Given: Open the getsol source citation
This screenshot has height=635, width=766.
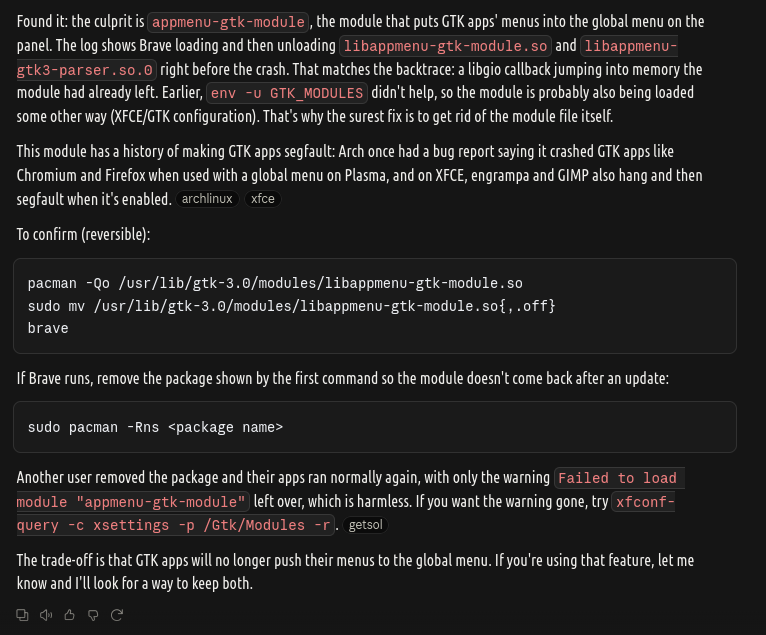Looking at the screenshot, I should tap(365, 525).
